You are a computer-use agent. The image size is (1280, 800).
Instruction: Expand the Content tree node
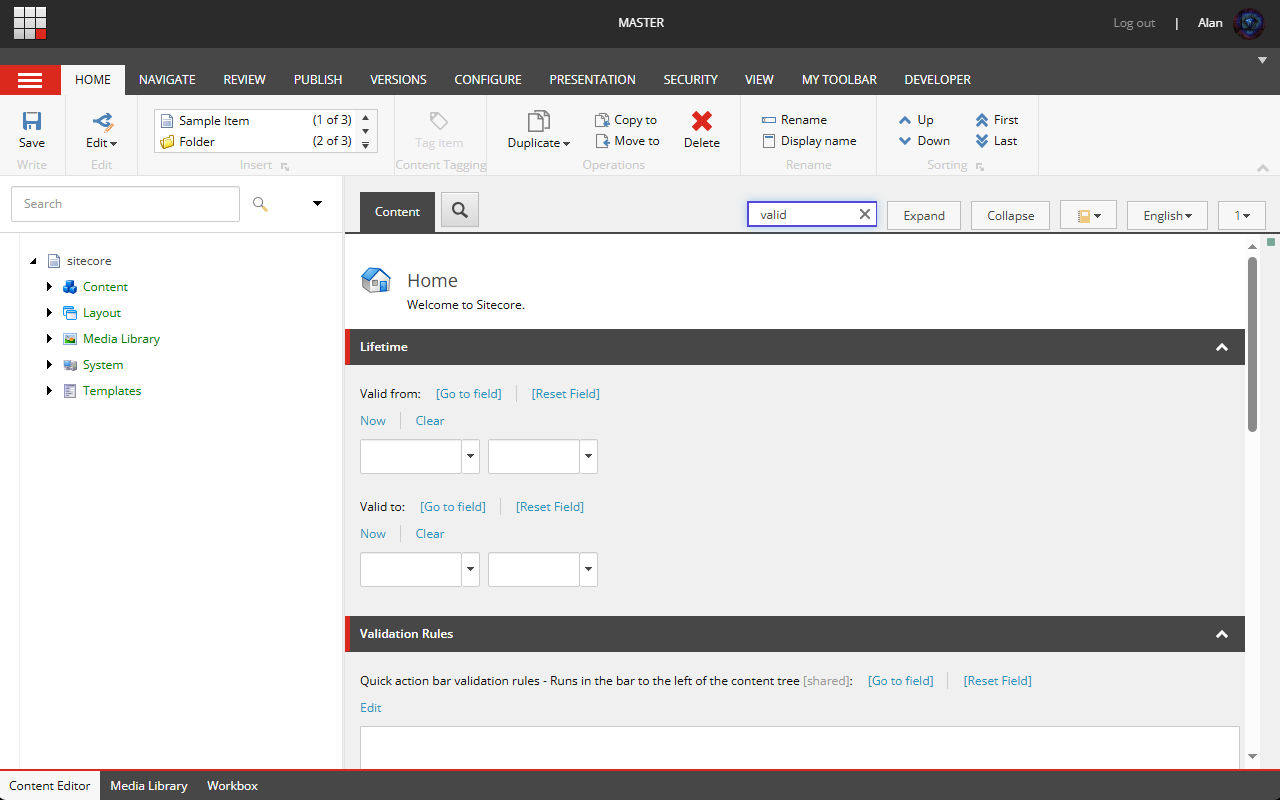[x=49, y=287]
